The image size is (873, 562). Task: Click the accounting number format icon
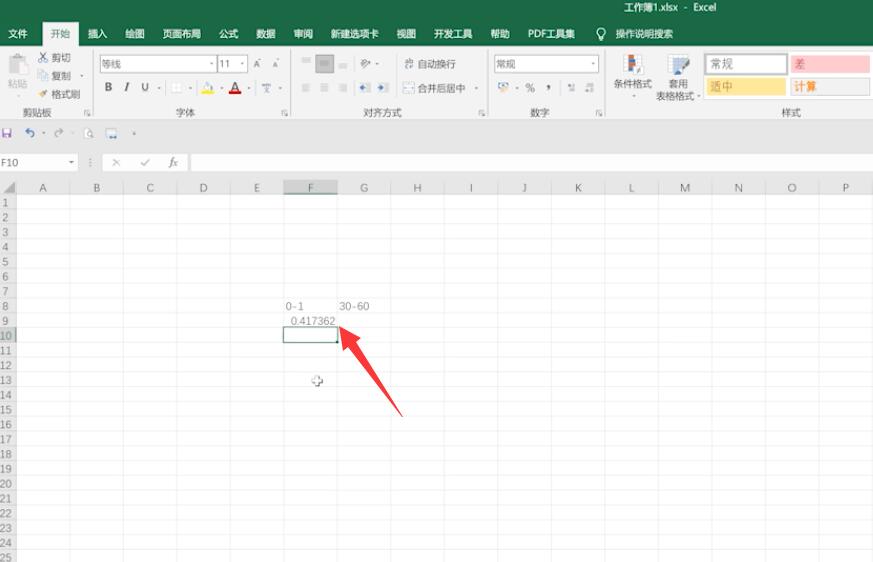tap(503, 87)
